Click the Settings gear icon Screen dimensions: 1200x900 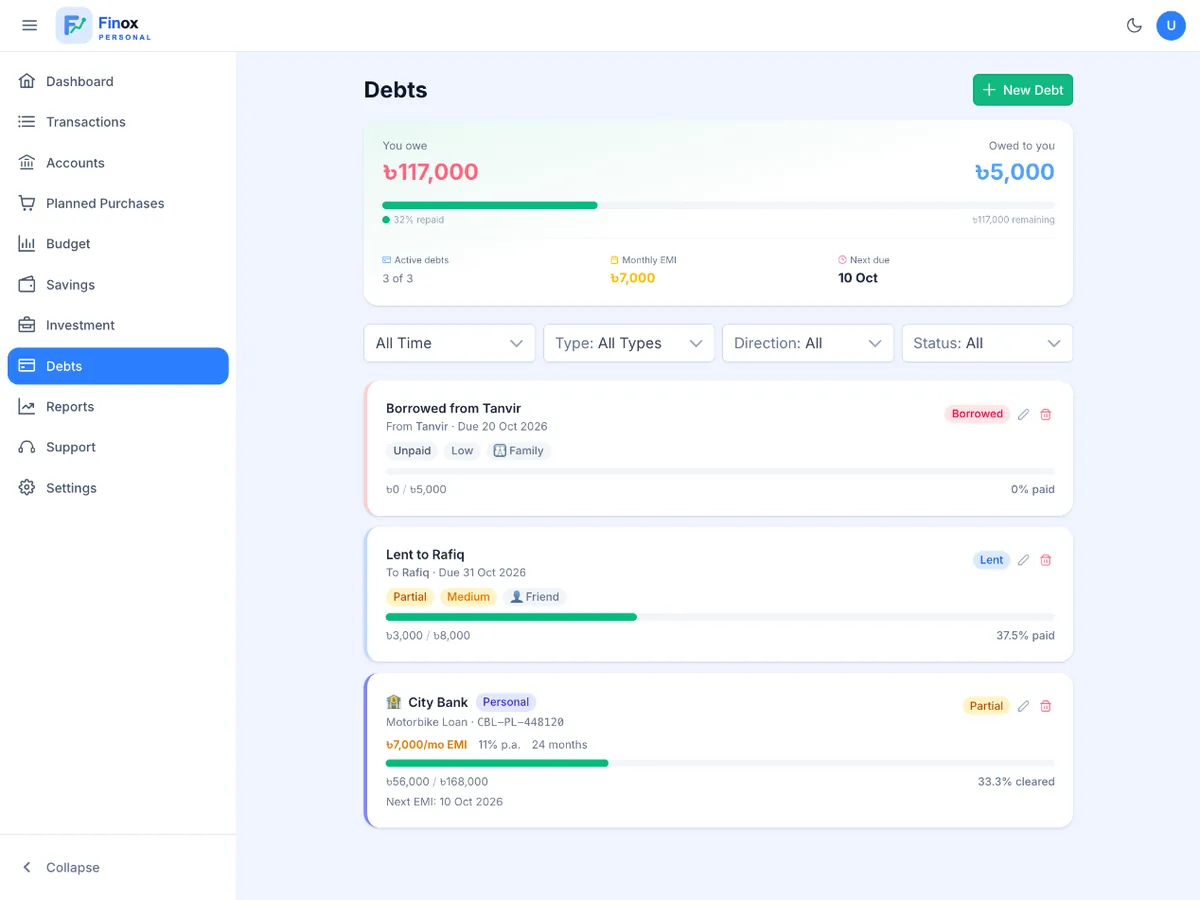point(27,488)
